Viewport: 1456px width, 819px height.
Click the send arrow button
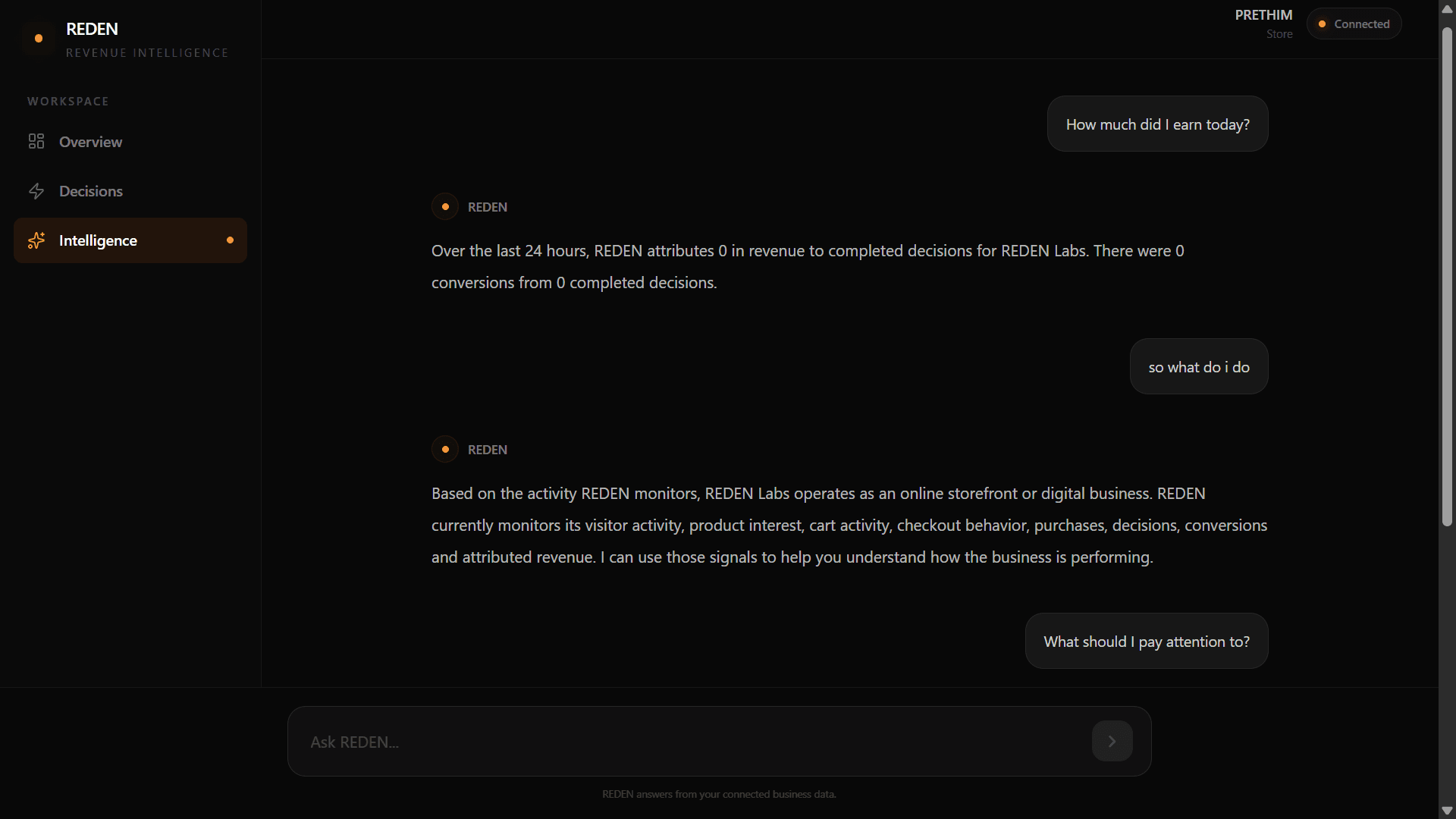1112,741
